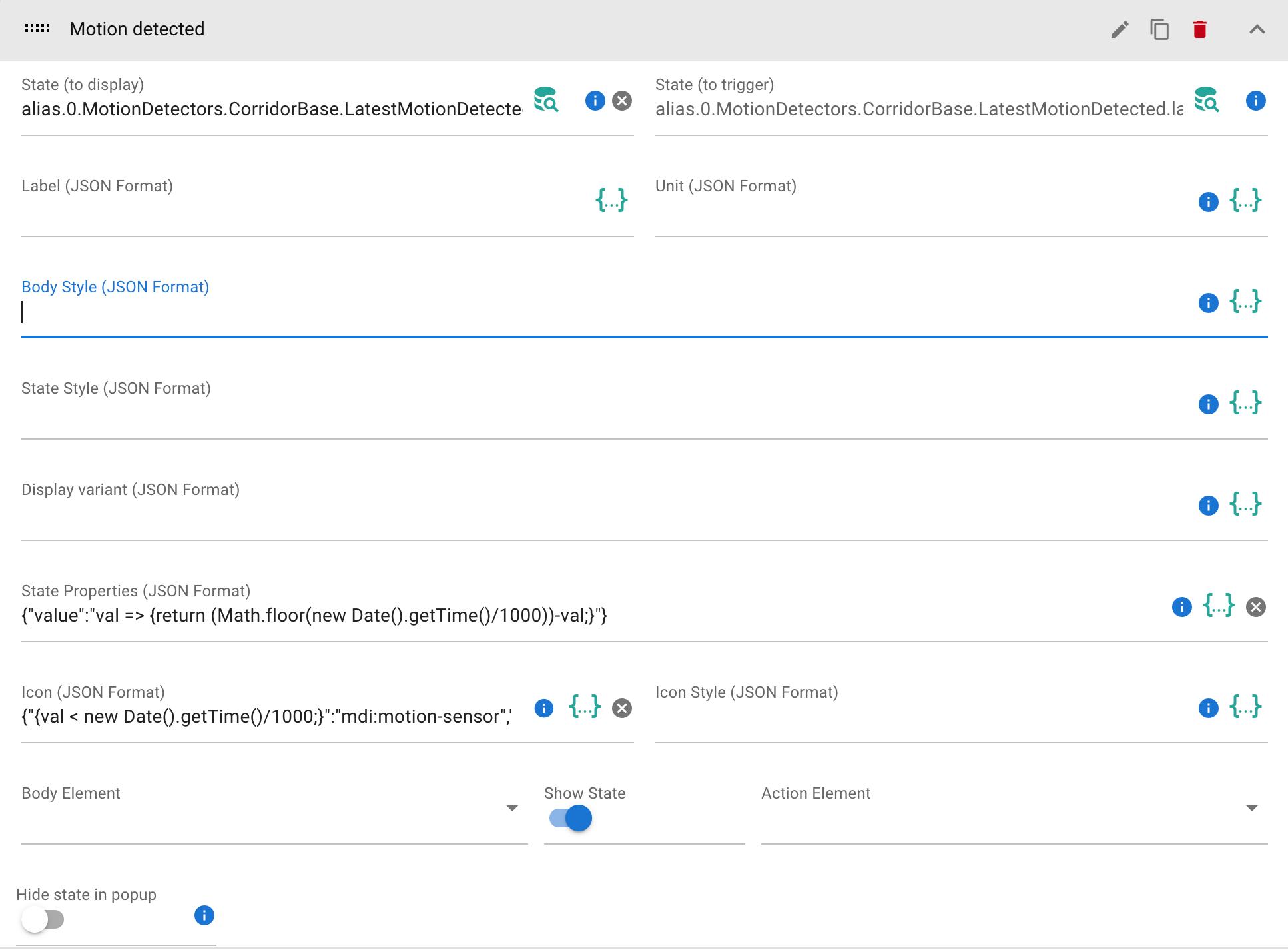Browse object ID for State (to display)
1288x950 pixels.
coord(546,100)
